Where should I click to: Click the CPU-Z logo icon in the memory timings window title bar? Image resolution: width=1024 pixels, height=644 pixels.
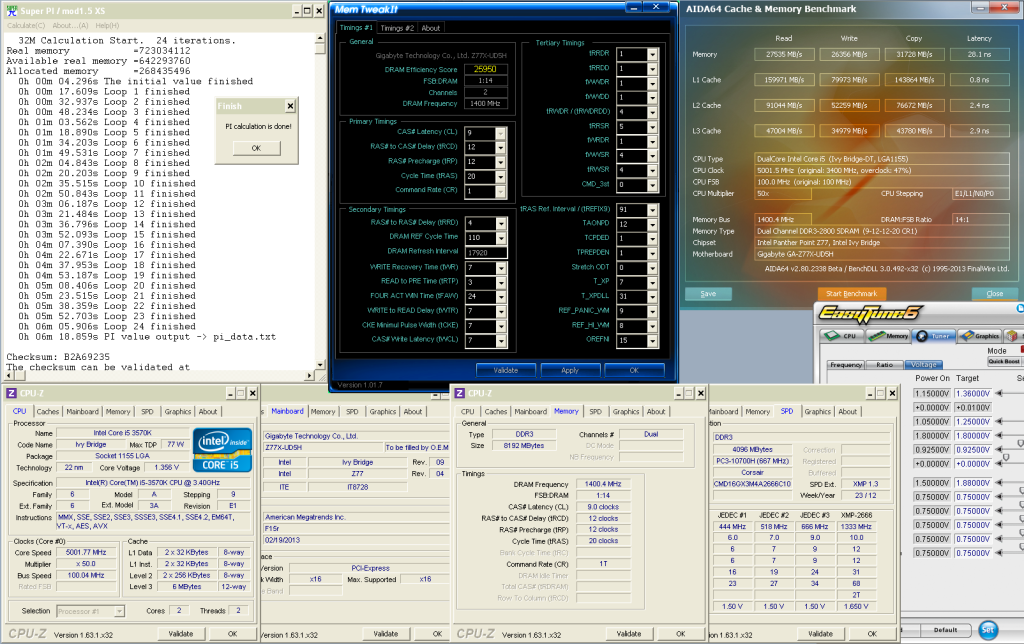[460, 393]
